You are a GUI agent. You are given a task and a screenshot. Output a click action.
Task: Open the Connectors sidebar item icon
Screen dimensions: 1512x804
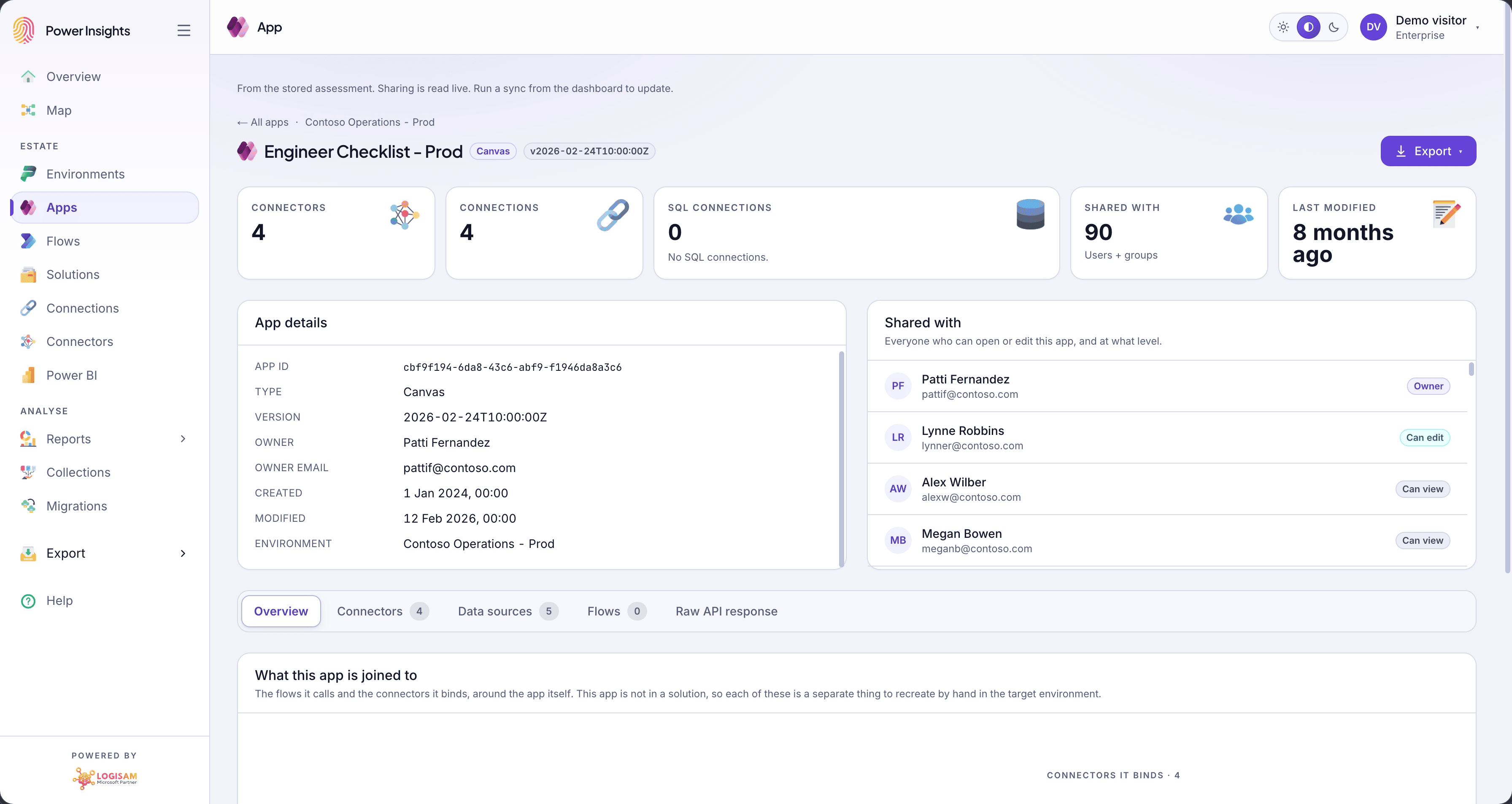pos(28,342)
